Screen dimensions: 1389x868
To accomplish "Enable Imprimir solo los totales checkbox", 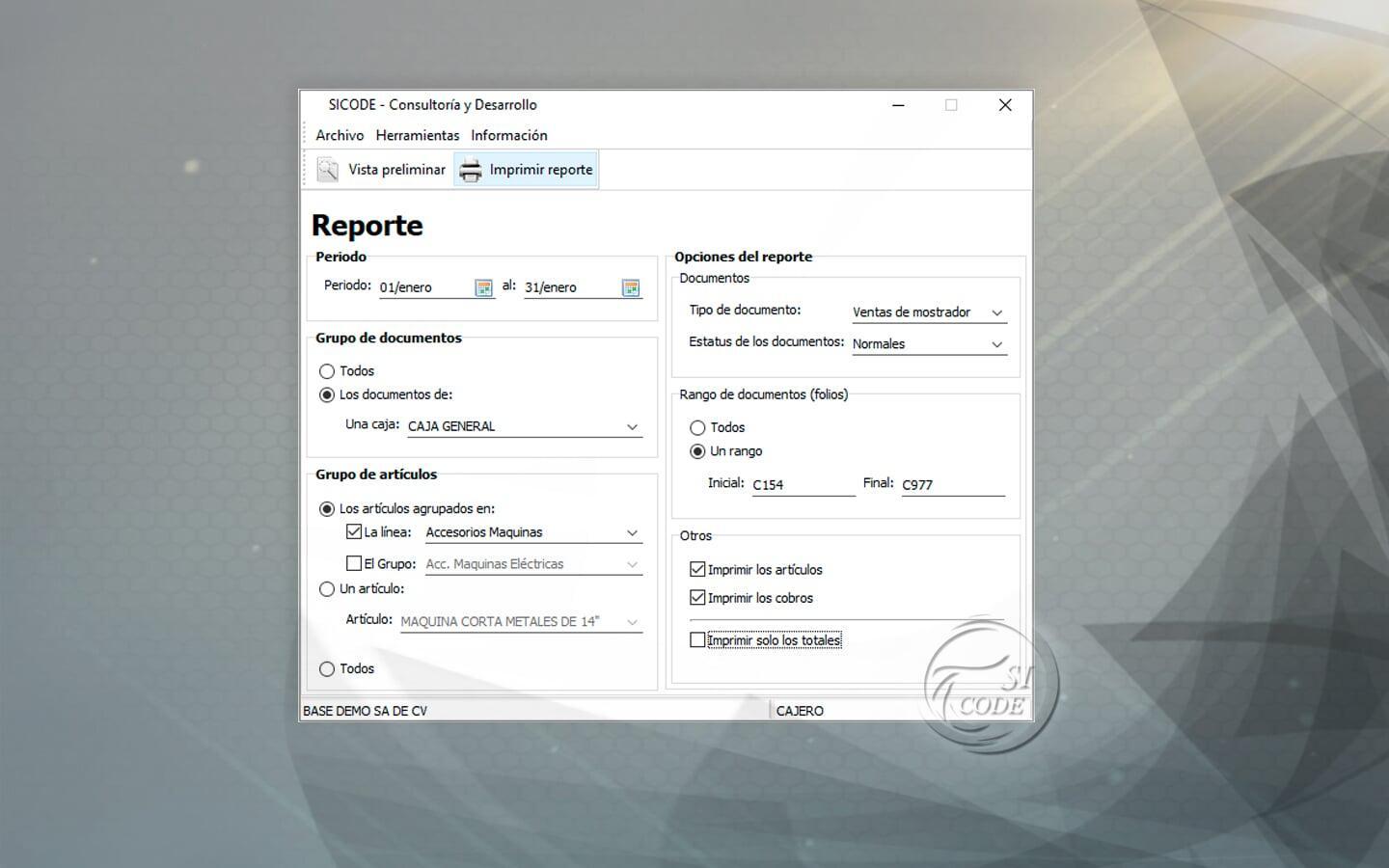I will coord(697,640).
